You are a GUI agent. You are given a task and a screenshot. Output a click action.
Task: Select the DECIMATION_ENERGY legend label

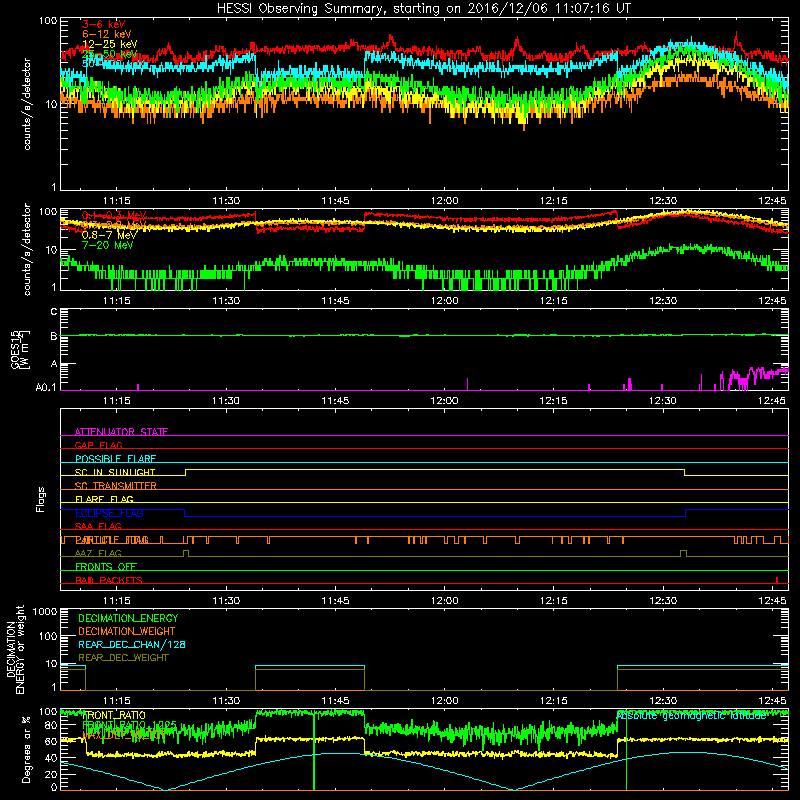tap(128, 618)
